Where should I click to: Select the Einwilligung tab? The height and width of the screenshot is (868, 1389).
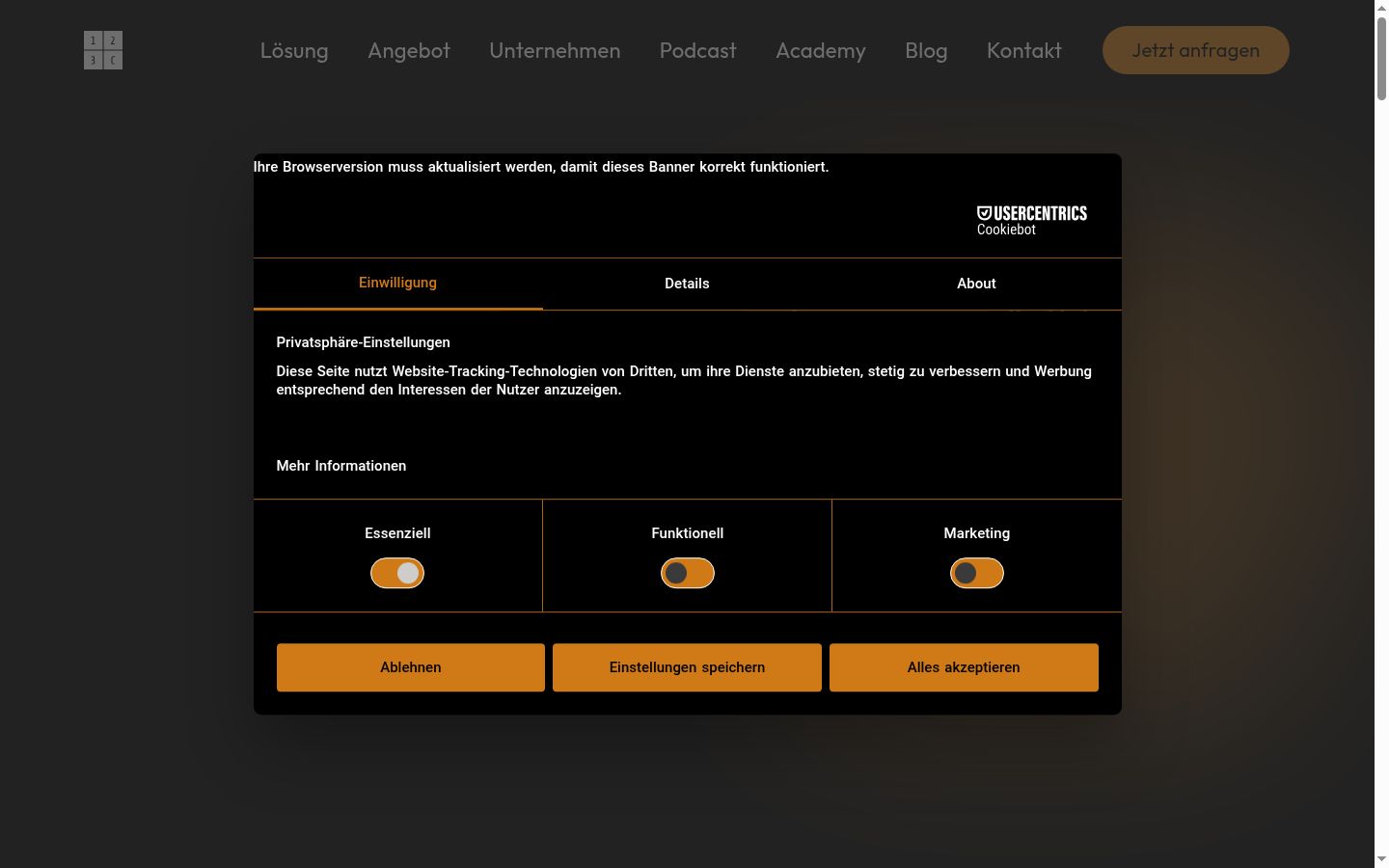point(398,284)
